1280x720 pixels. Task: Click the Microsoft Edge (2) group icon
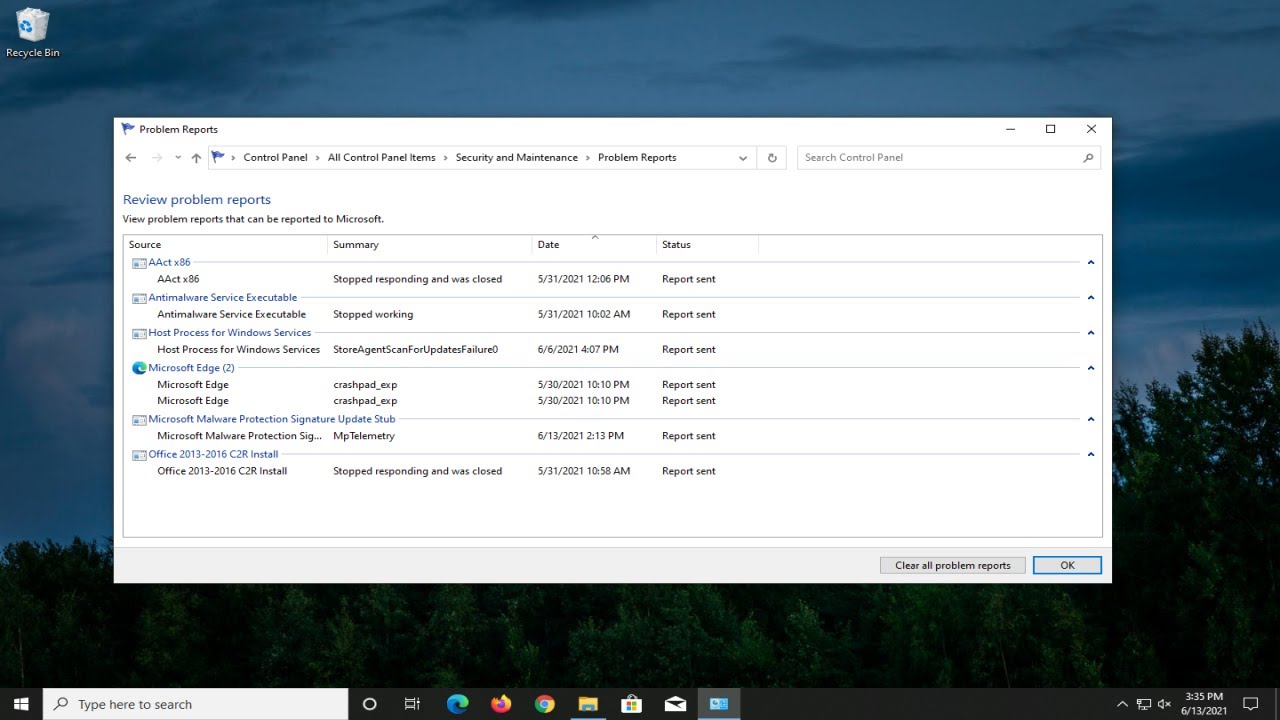(139, 368)
